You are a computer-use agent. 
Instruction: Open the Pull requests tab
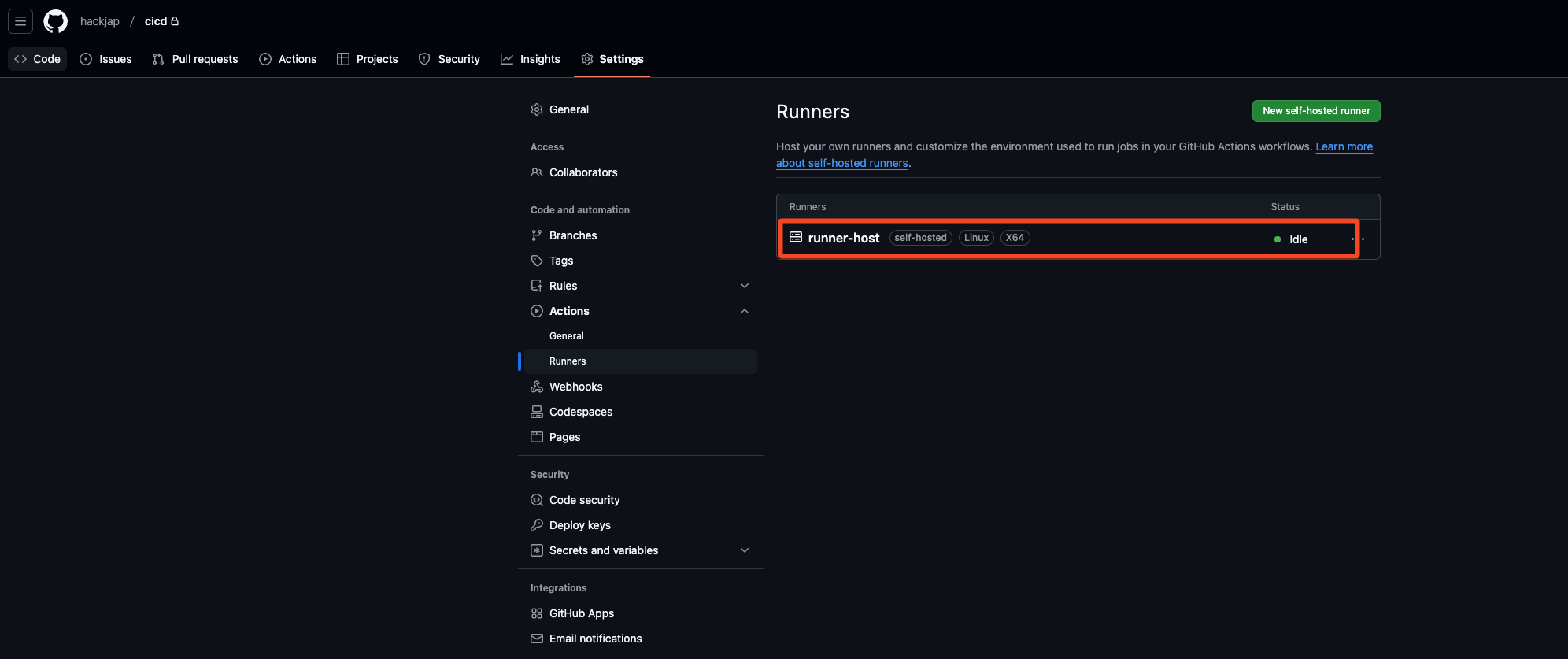(x=195, y=59)
